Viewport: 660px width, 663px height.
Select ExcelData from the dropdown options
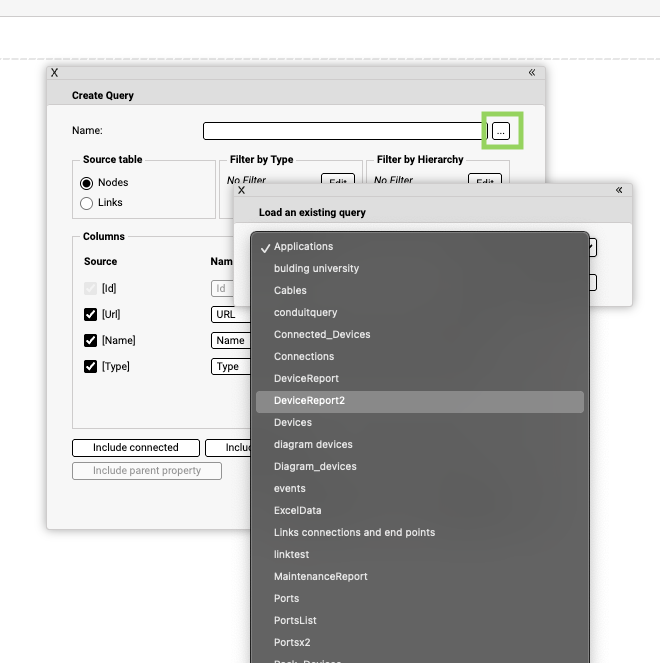[297, 511]
